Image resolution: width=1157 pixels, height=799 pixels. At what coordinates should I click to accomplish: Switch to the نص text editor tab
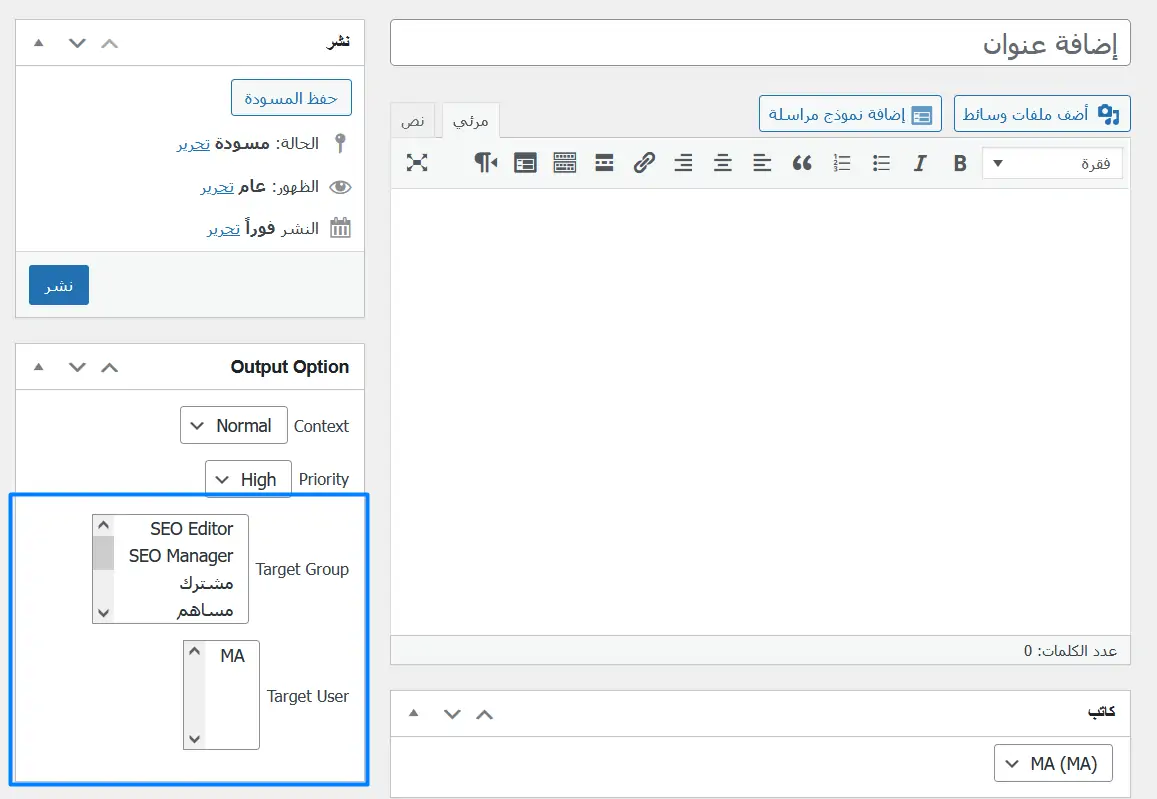413,121
